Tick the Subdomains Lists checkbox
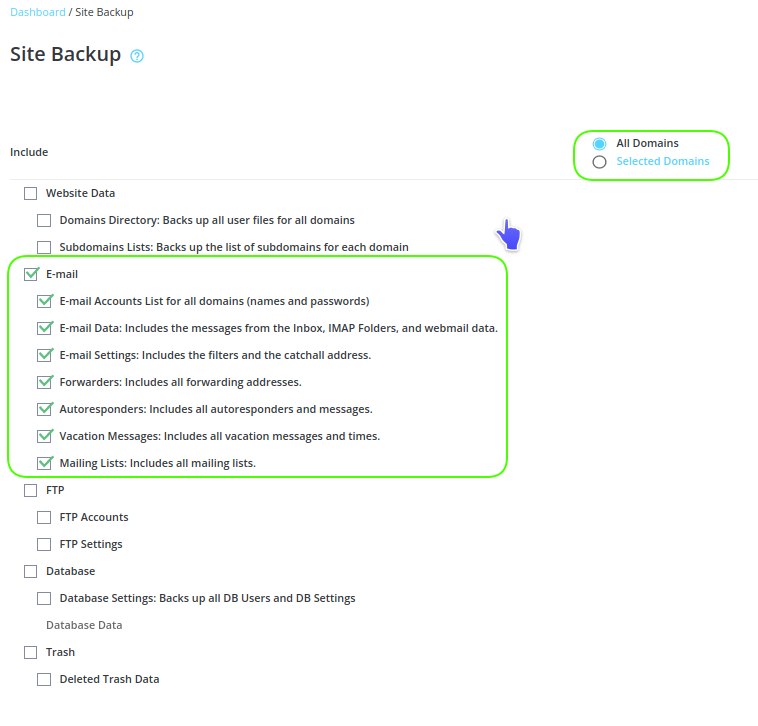 (44, 248)
